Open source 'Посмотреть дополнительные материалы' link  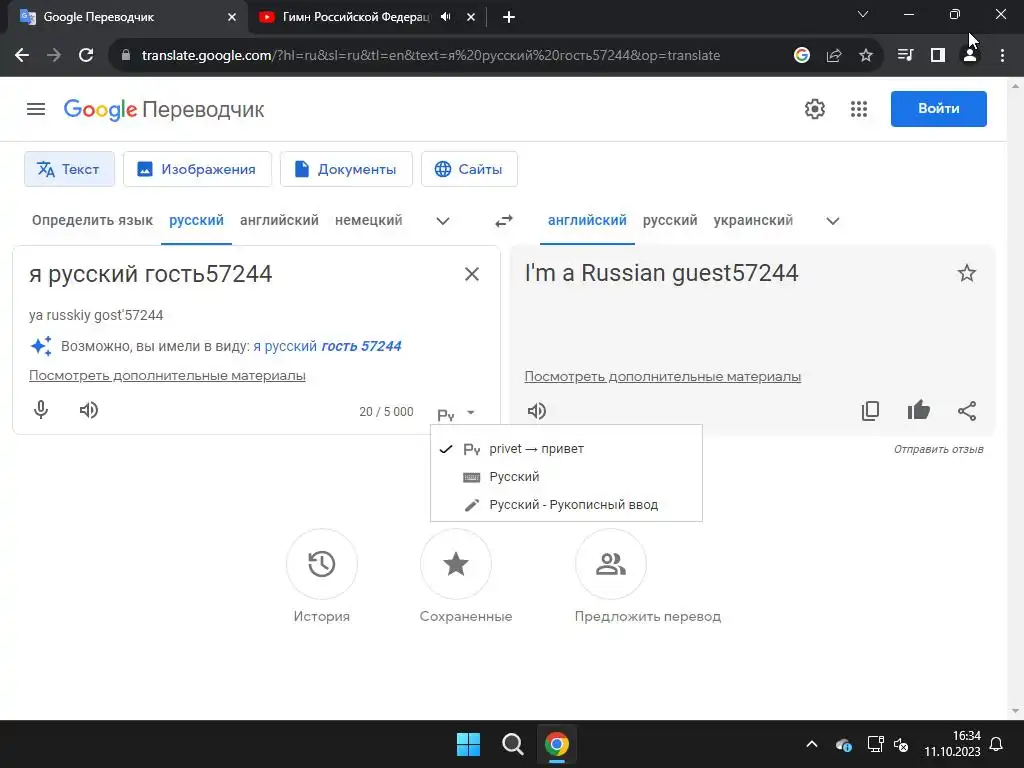[167, 376]
